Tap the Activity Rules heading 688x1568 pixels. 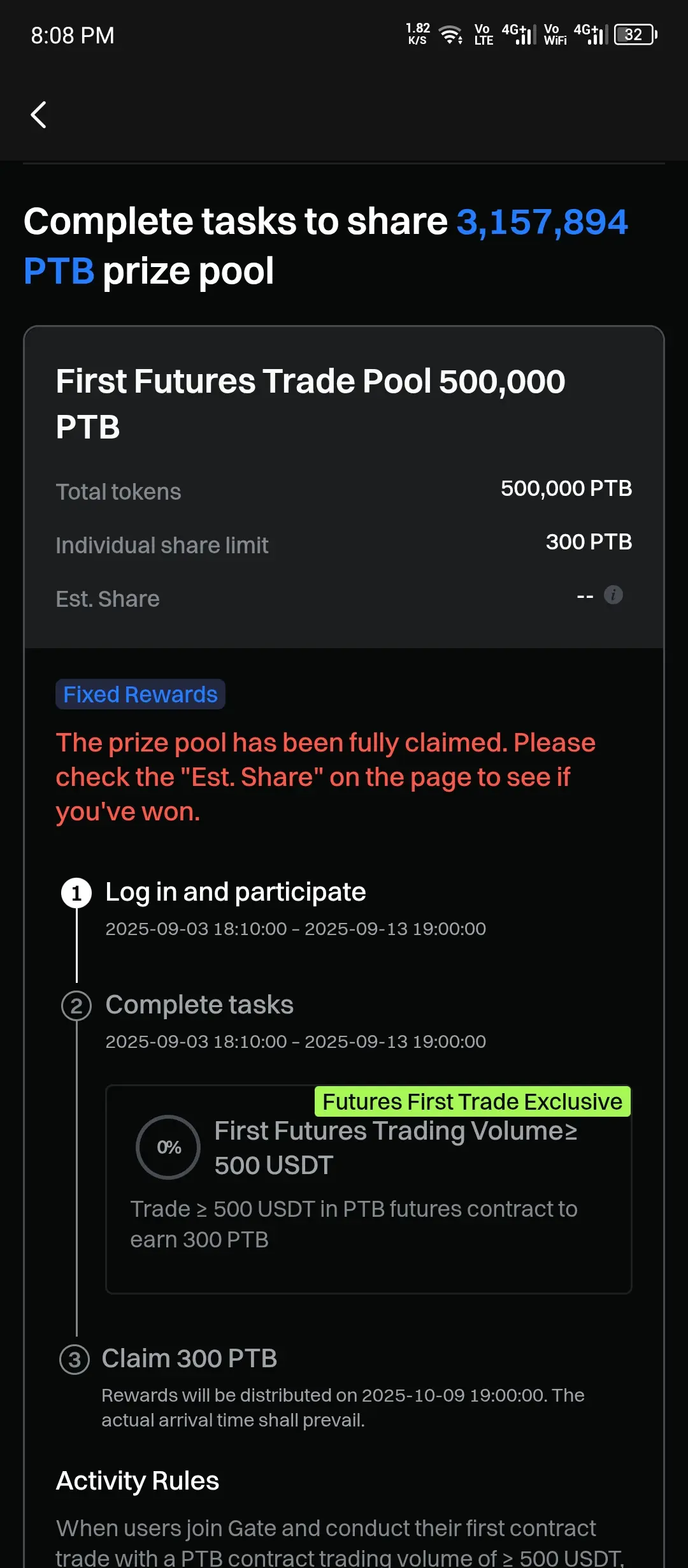click(x=138, y=1481)
